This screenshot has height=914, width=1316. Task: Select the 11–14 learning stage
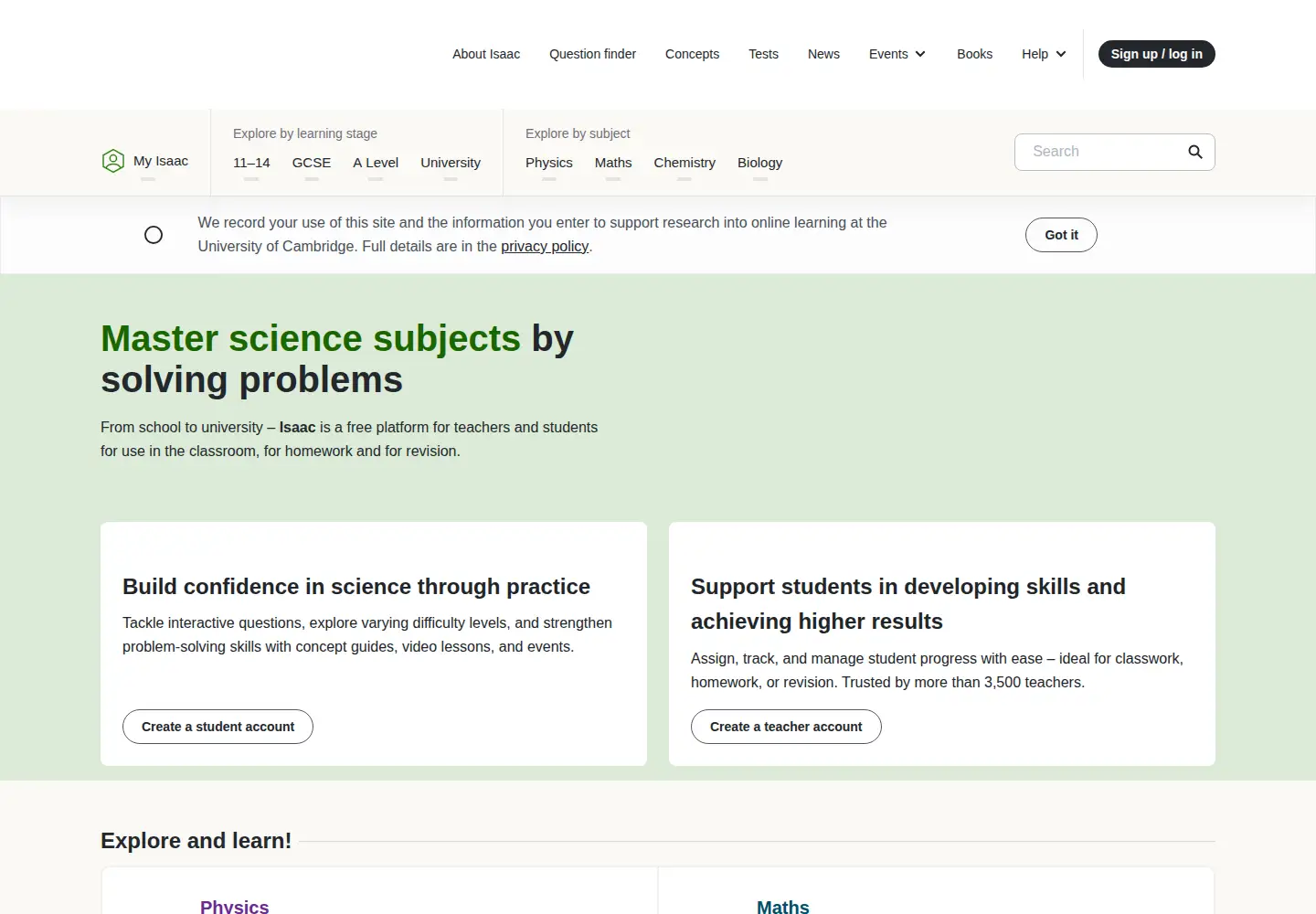coord(251,163)
